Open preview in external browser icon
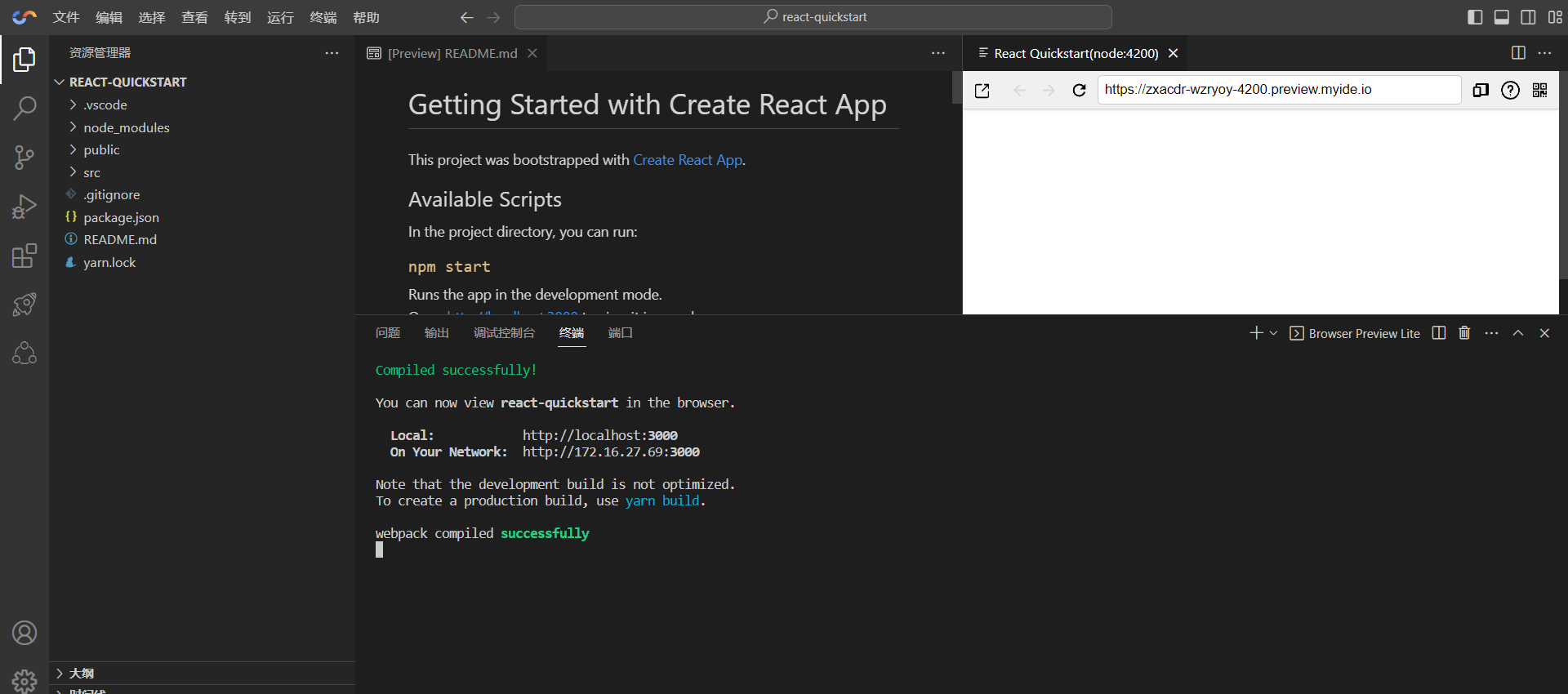This screenshot has height=694, width=1568. pos(982,90)
